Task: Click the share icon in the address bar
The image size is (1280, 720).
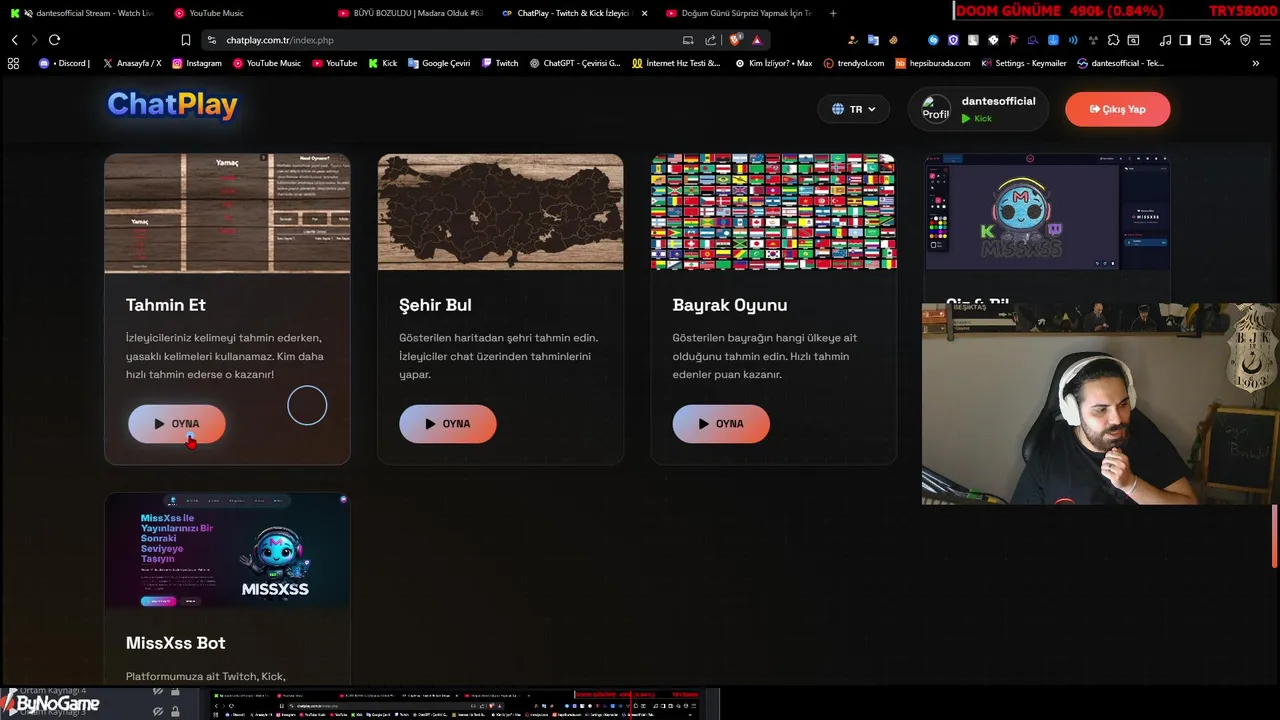Action: [710, 40]
